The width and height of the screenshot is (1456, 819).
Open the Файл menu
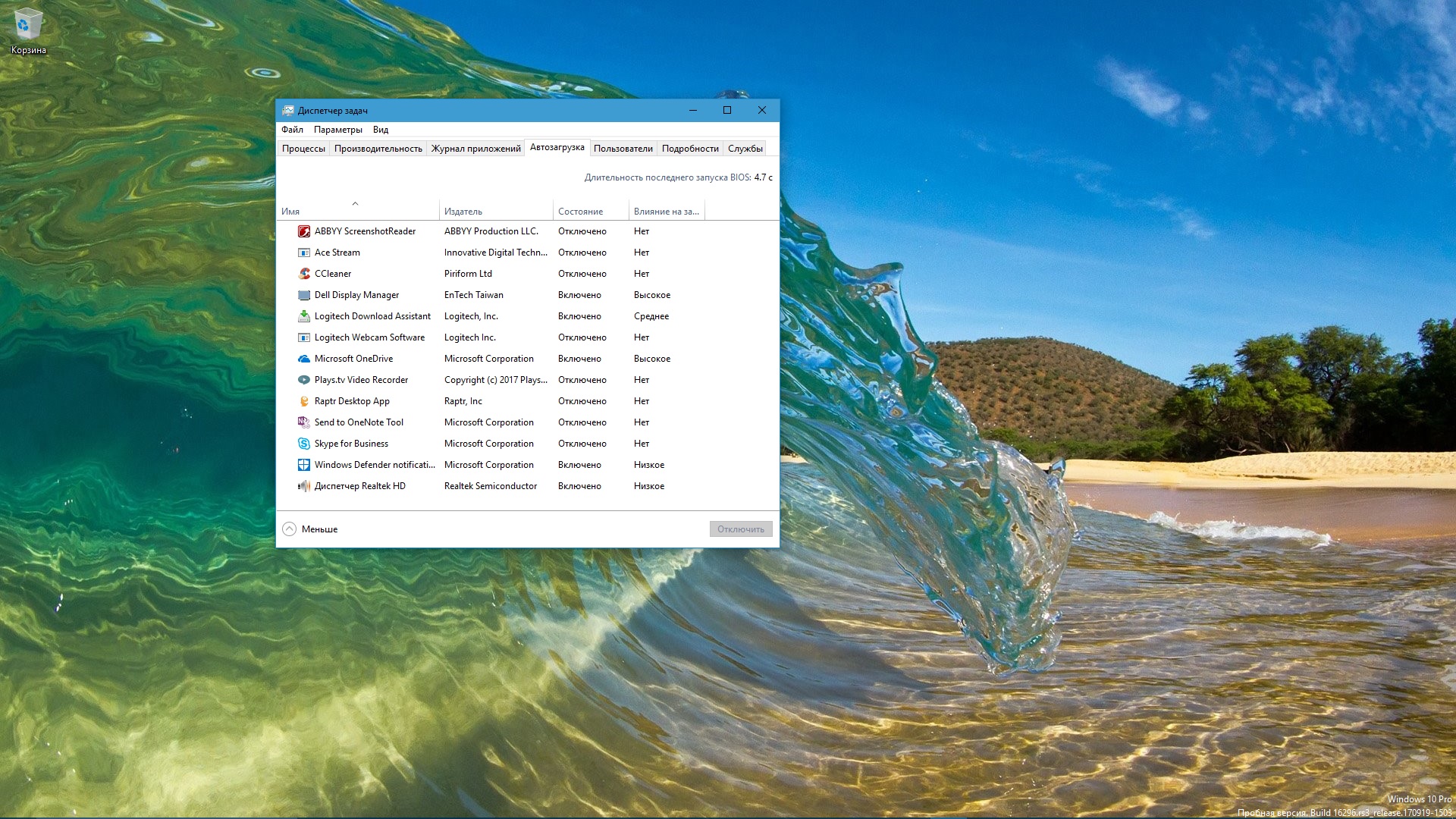(292, 130)
